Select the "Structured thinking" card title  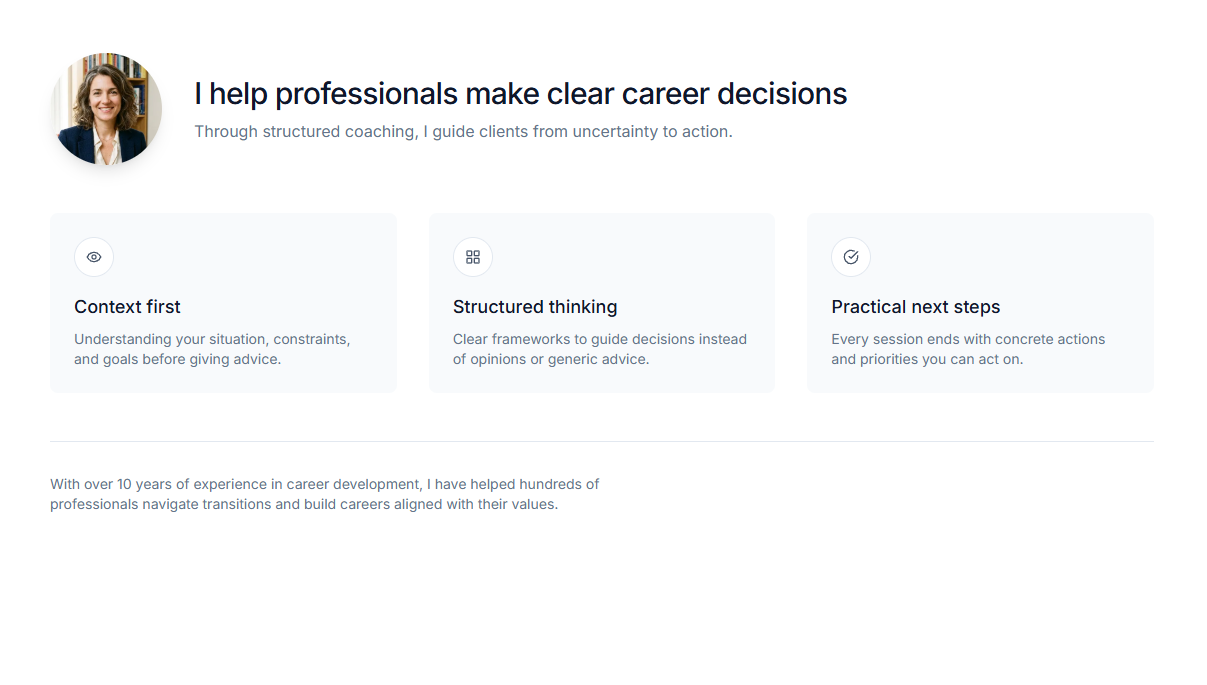tap(535, 307)
